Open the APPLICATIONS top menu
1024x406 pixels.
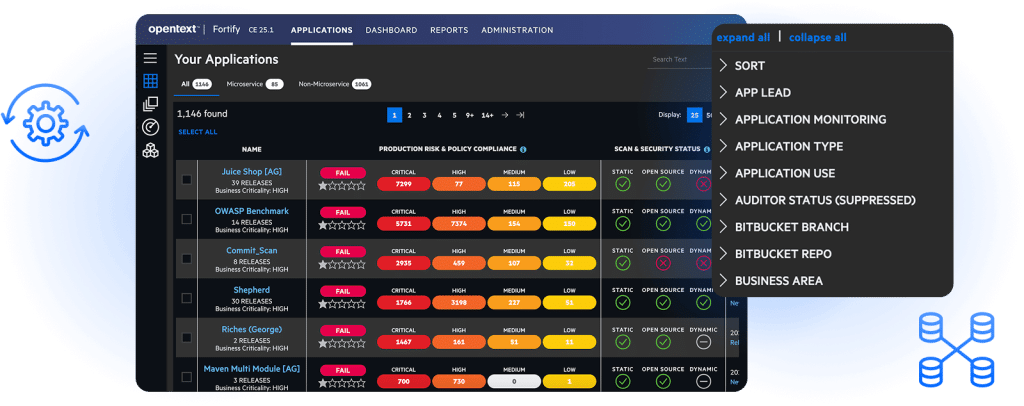pos(321,30)
